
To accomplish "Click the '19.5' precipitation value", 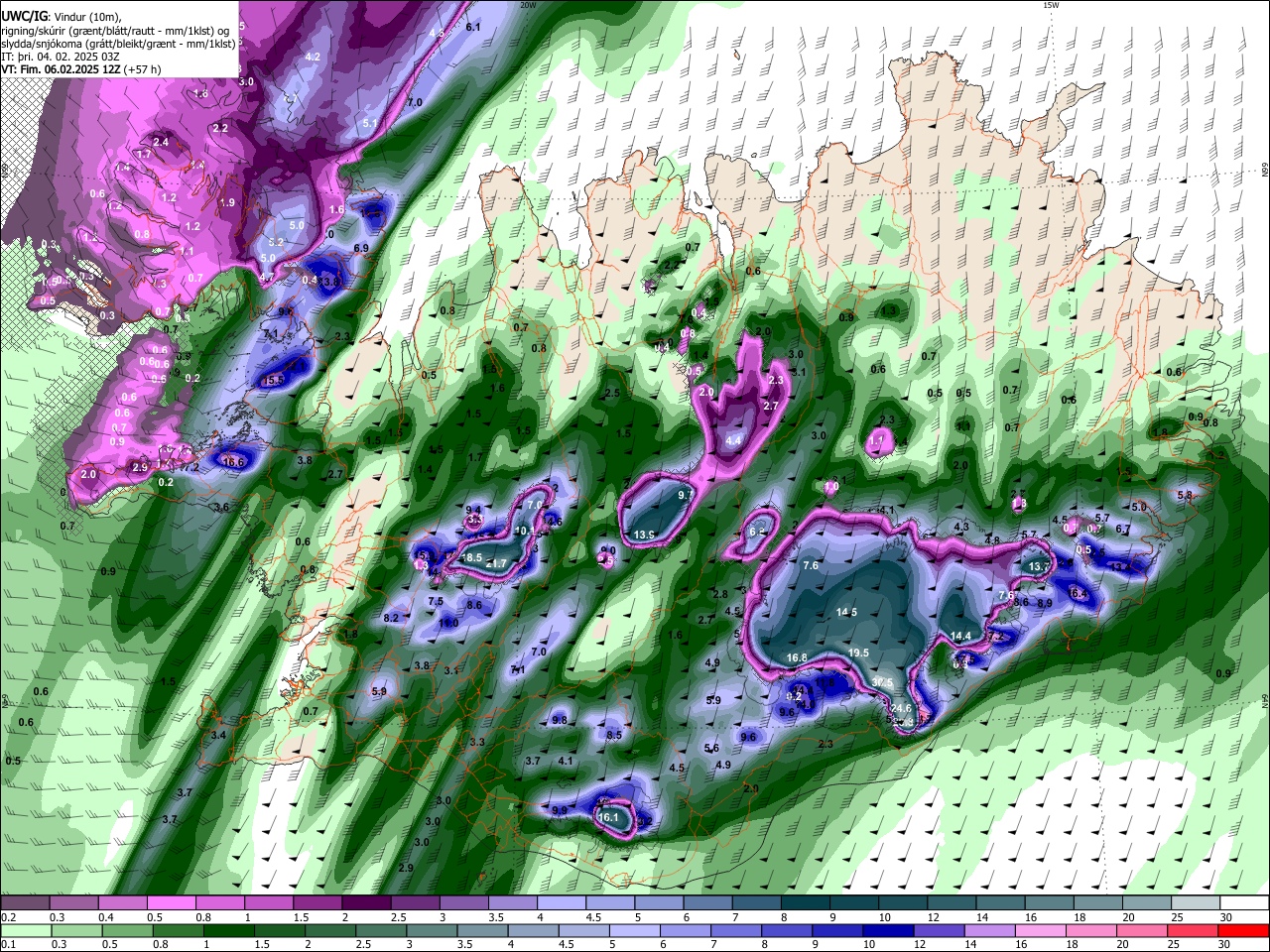I will [x=858, y=653].
